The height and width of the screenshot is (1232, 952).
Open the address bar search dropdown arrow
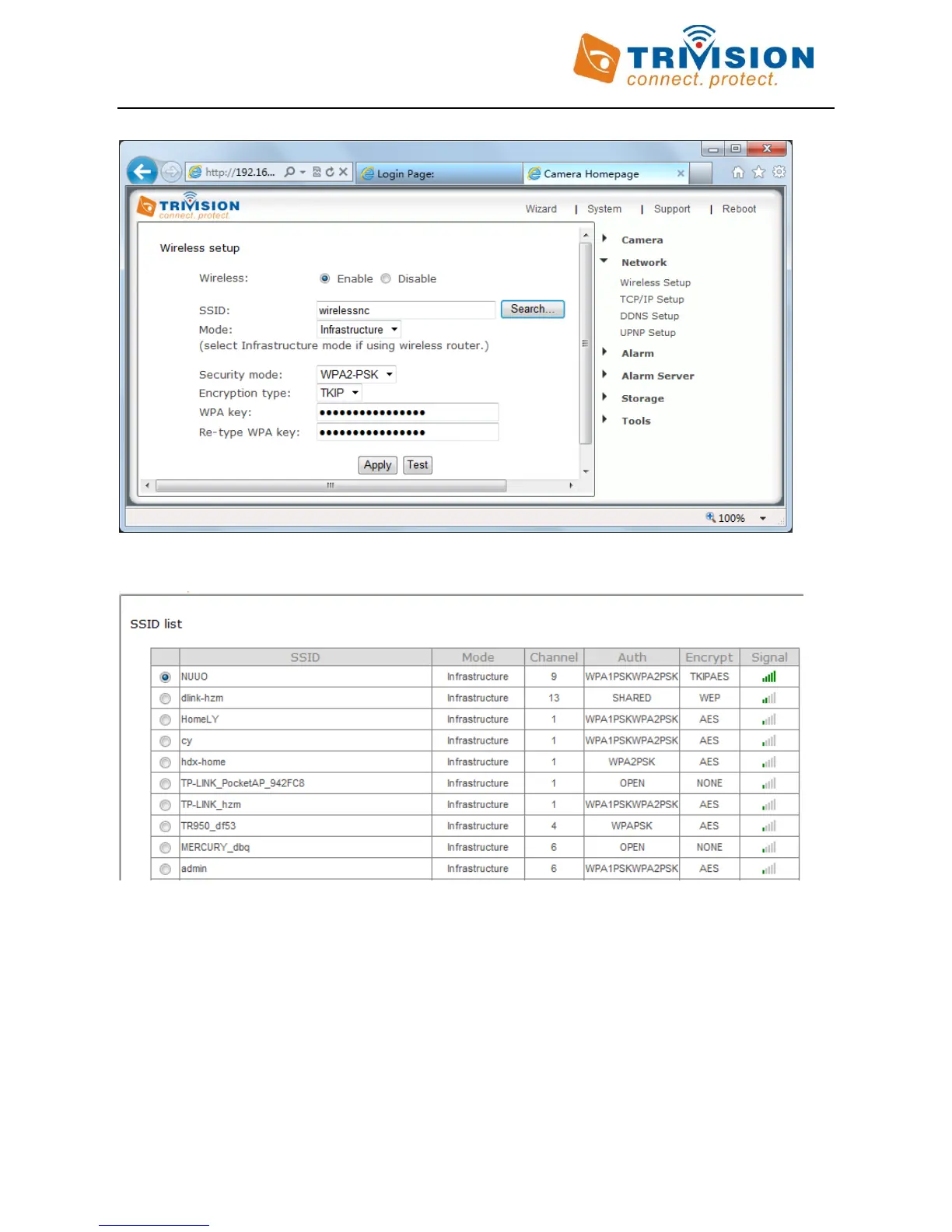tap(302, 172)
